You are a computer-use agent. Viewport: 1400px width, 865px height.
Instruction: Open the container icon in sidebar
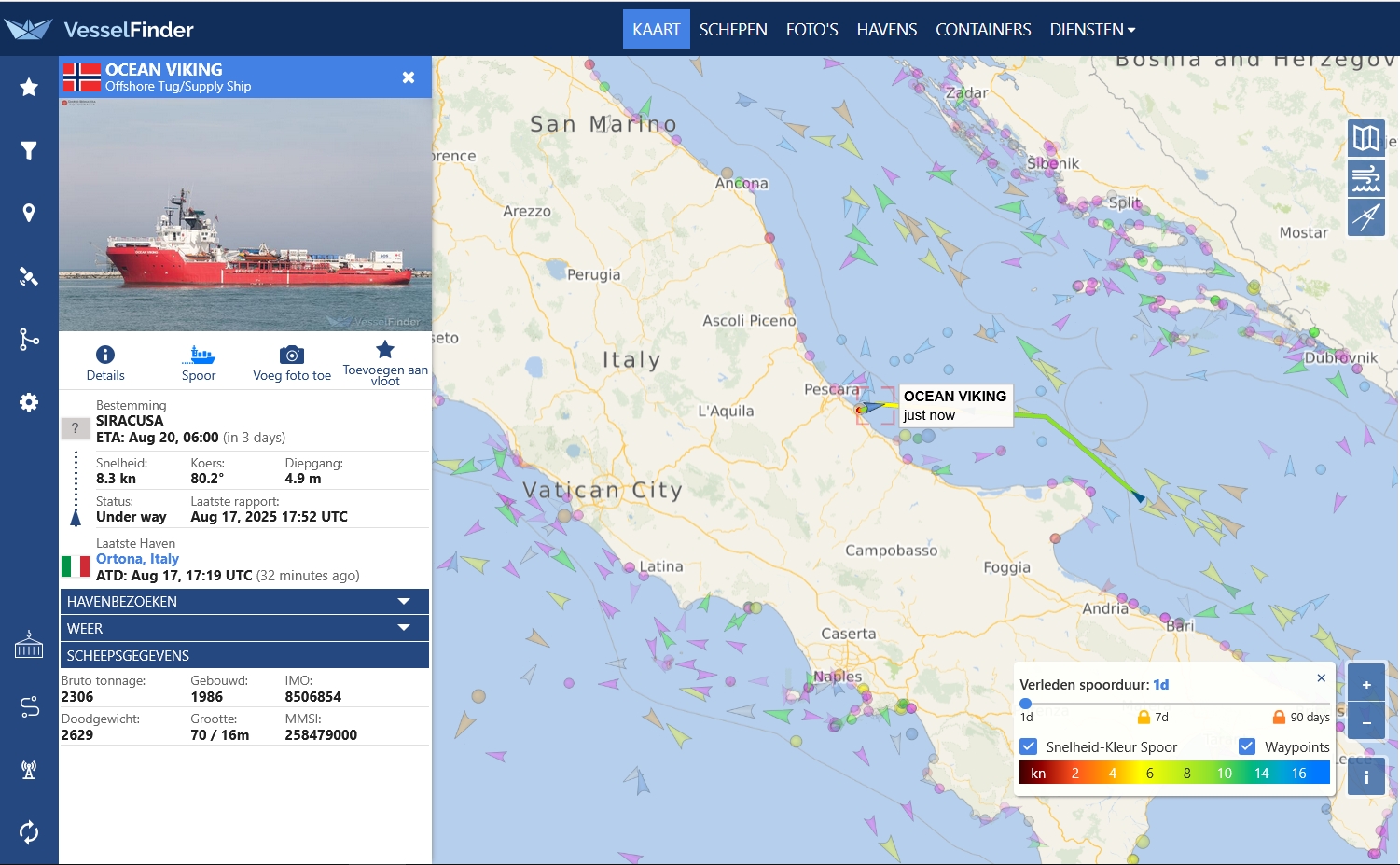(x=29, y=645)
